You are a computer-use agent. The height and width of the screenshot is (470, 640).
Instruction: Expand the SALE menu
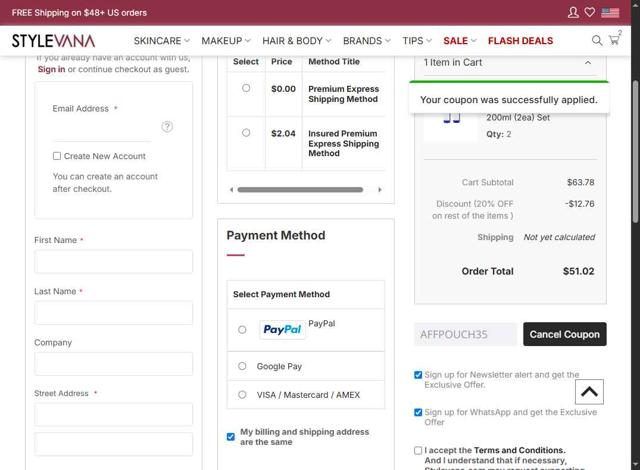tap(460, 41)
